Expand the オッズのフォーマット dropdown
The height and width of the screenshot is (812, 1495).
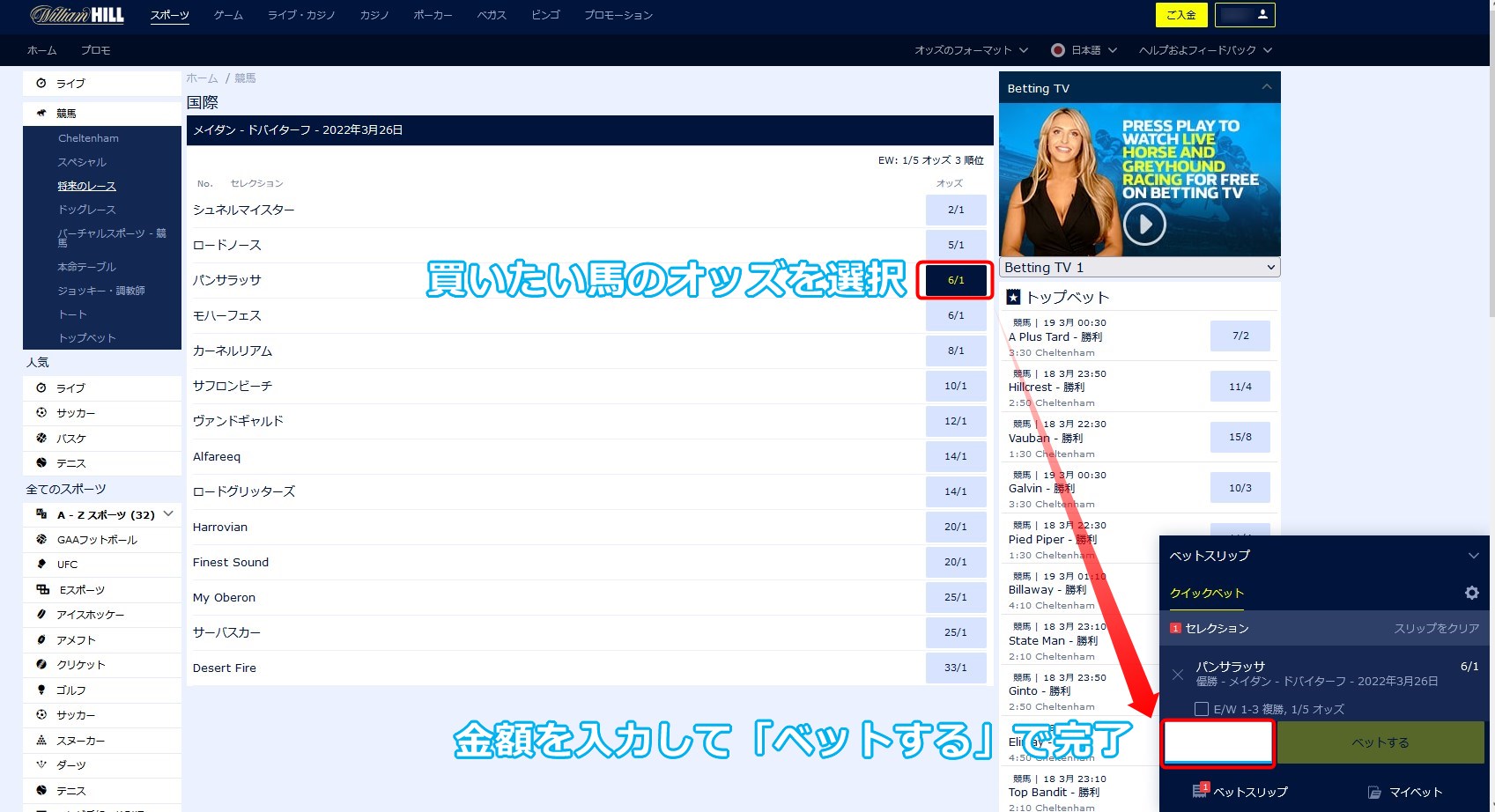point(971,50)
